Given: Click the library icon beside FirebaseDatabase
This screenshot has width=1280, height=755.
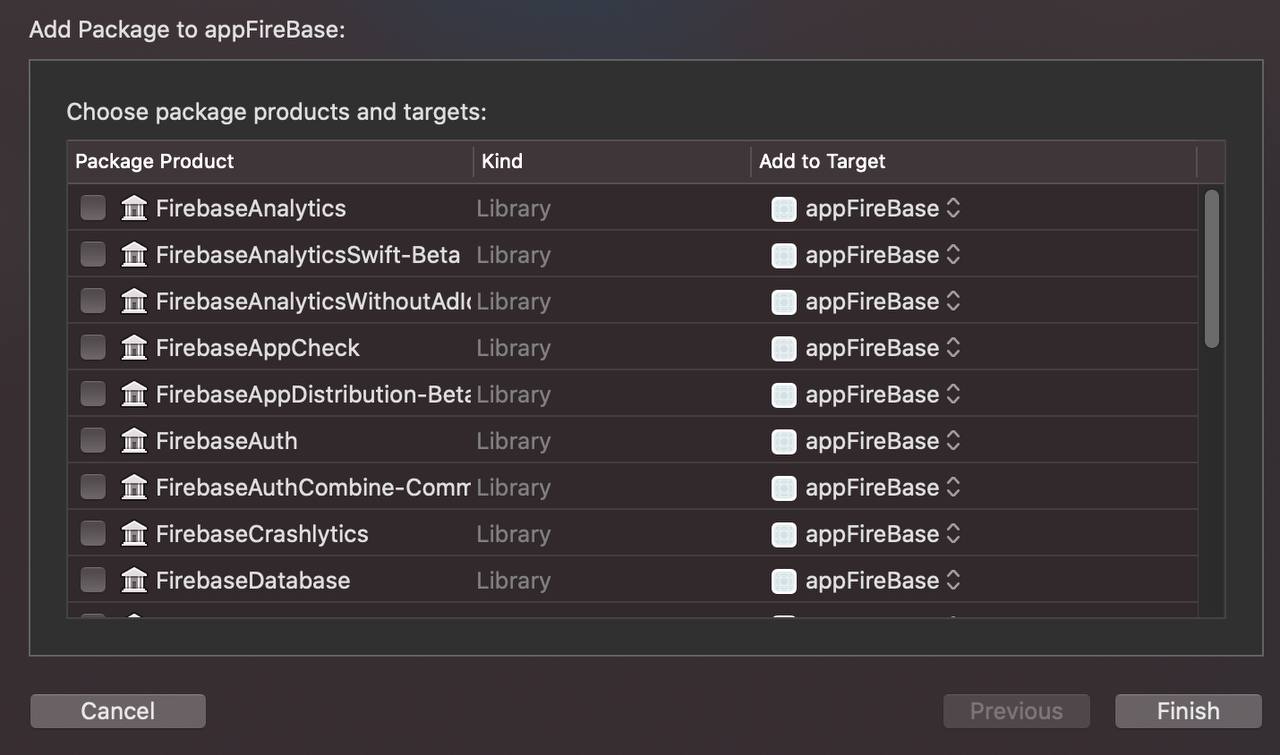Looking at the screenshot, I should tap(134, 580).
